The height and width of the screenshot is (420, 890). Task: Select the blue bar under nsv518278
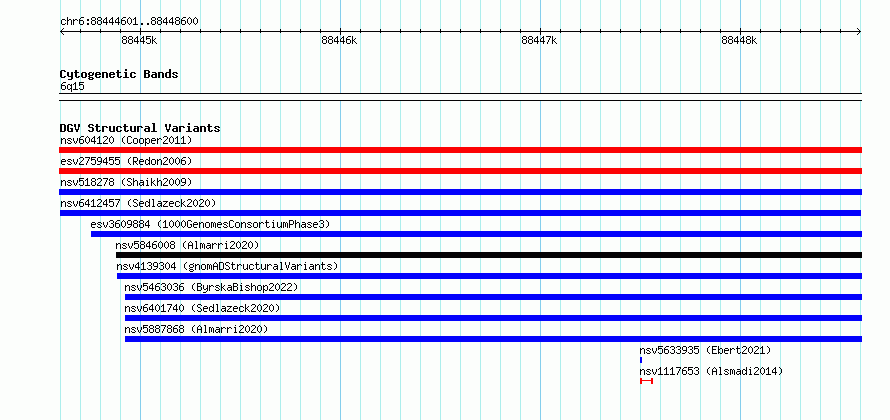[460, 192]
